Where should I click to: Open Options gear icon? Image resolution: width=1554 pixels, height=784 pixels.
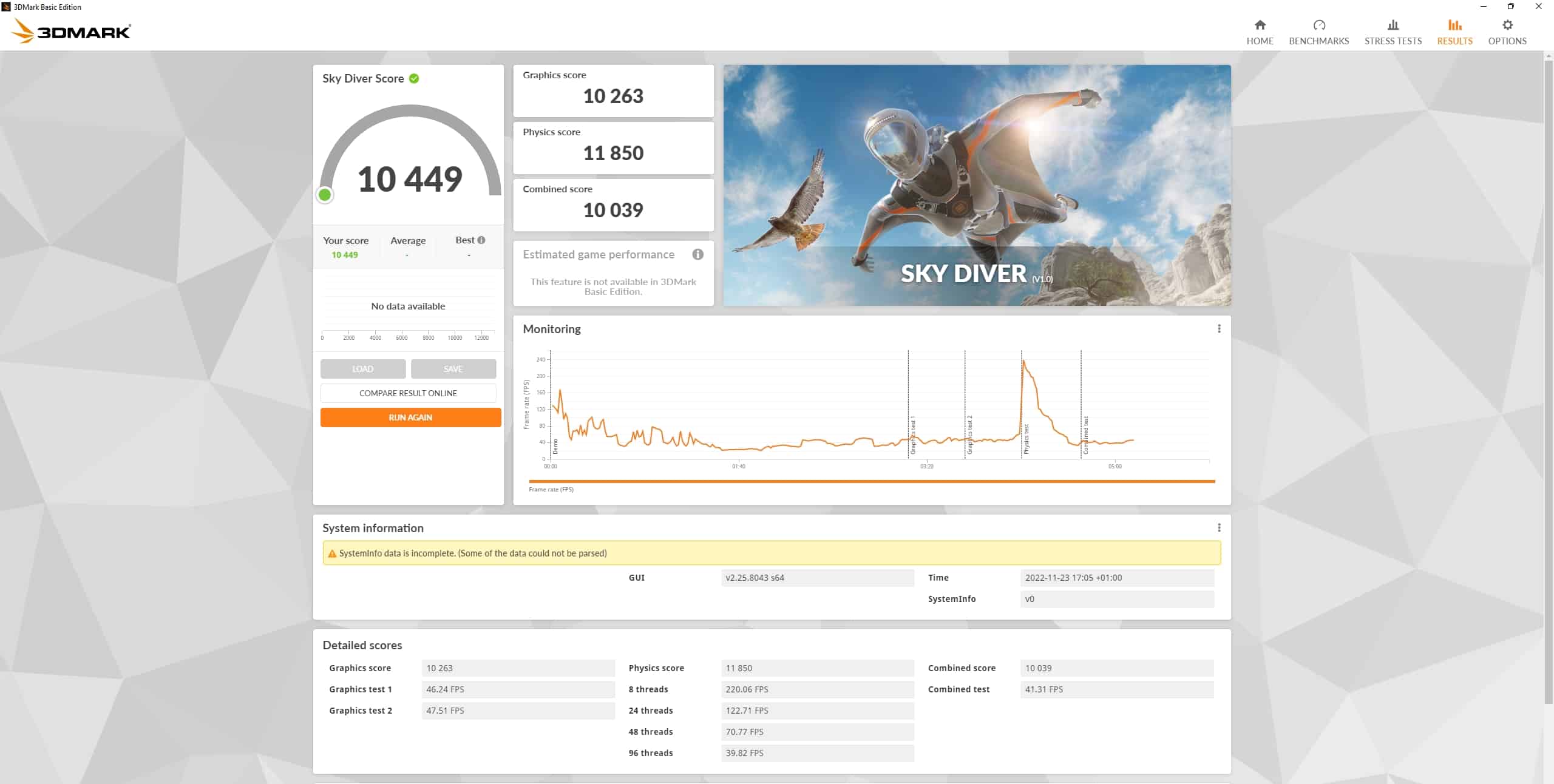[1507, 25]
